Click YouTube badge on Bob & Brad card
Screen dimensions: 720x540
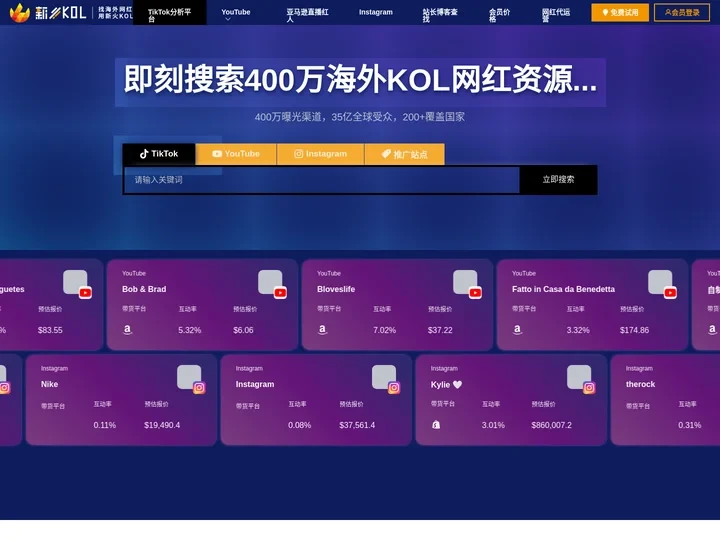tap(280, 293)
